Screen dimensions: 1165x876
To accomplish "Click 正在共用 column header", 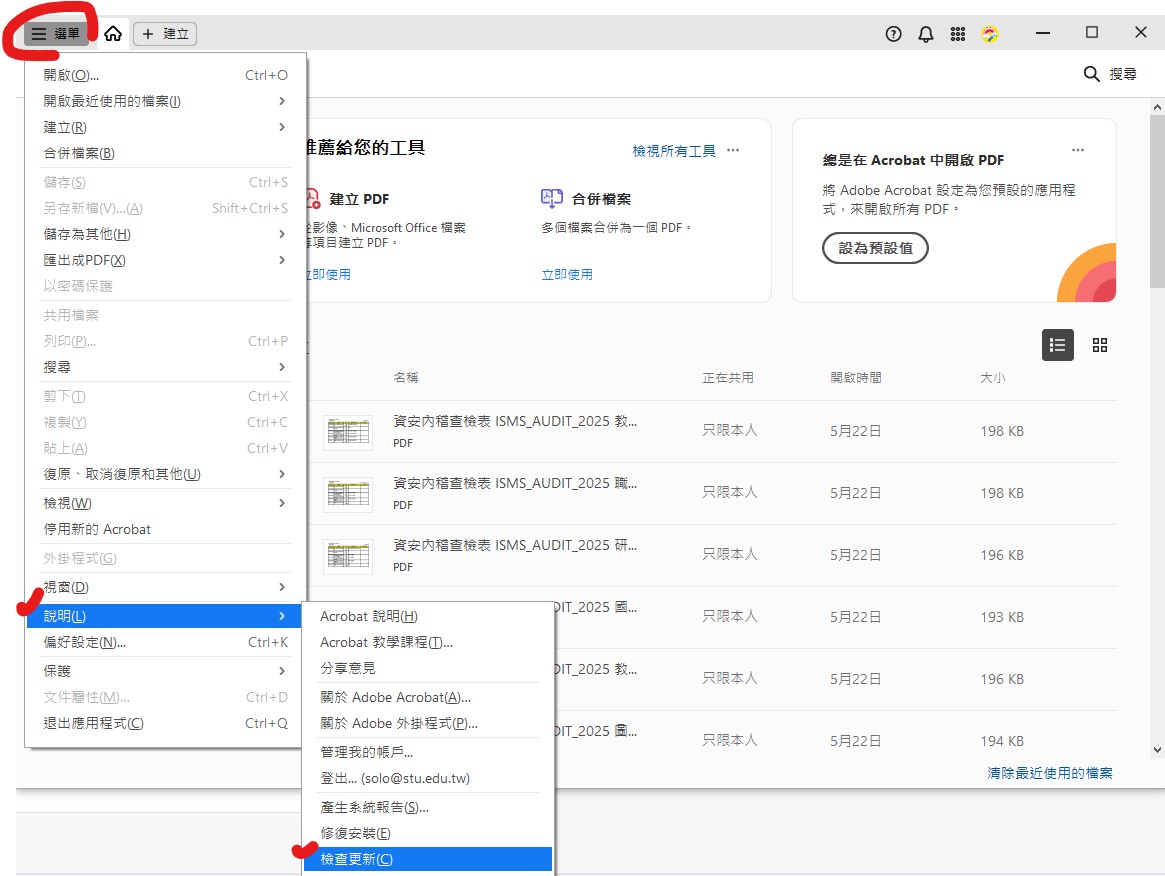I will 728,377.
